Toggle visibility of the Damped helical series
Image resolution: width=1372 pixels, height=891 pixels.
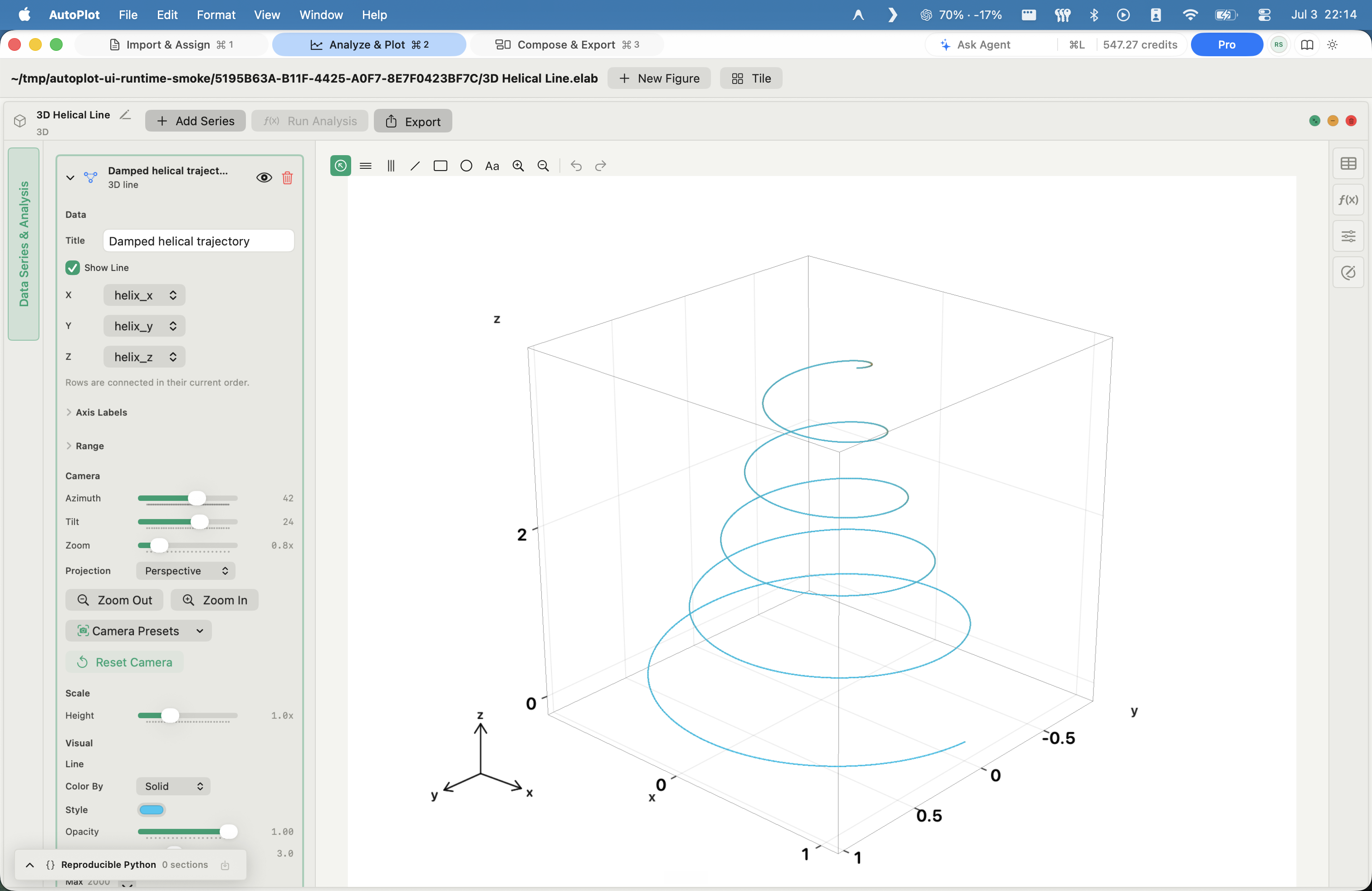coord(264,177)
